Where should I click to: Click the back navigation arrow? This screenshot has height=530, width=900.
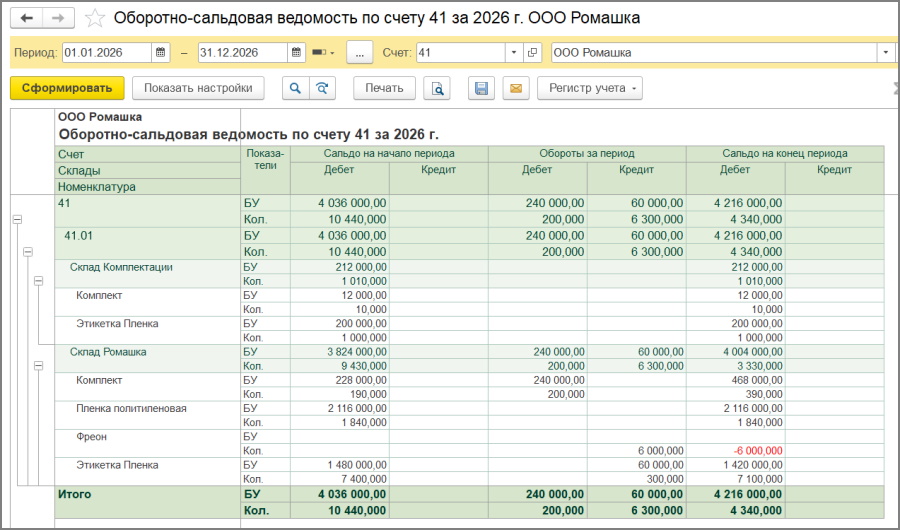point(26,18)
